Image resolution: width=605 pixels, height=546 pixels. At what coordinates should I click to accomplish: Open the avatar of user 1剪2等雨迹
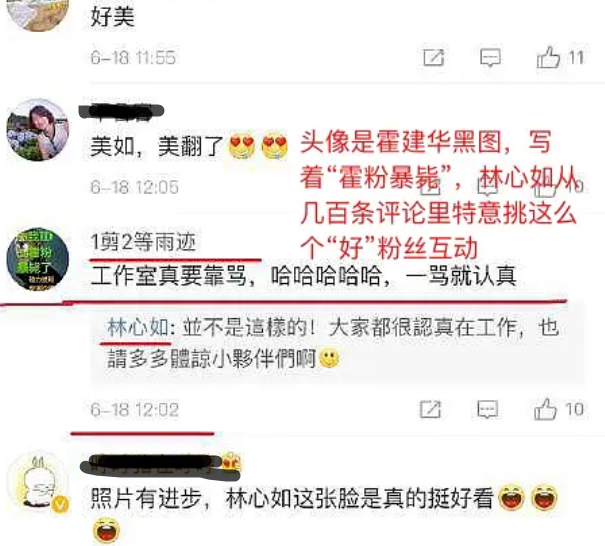pyautogui.click(x=37, y=259)
